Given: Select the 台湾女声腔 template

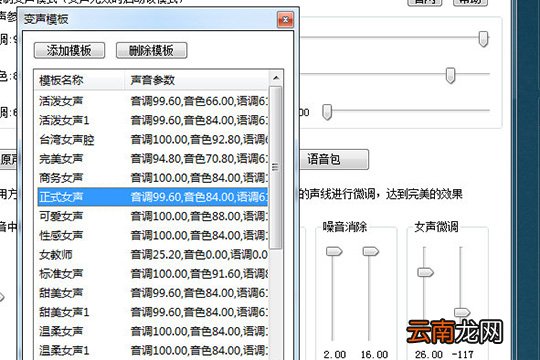Looking at the screenshot, I should click(x=152, y=140).
